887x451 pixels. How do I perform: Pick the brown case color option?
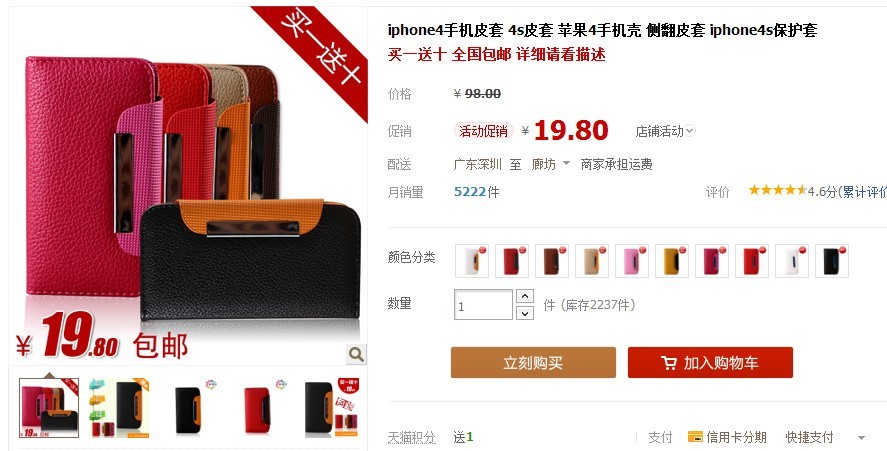point(552,260)
